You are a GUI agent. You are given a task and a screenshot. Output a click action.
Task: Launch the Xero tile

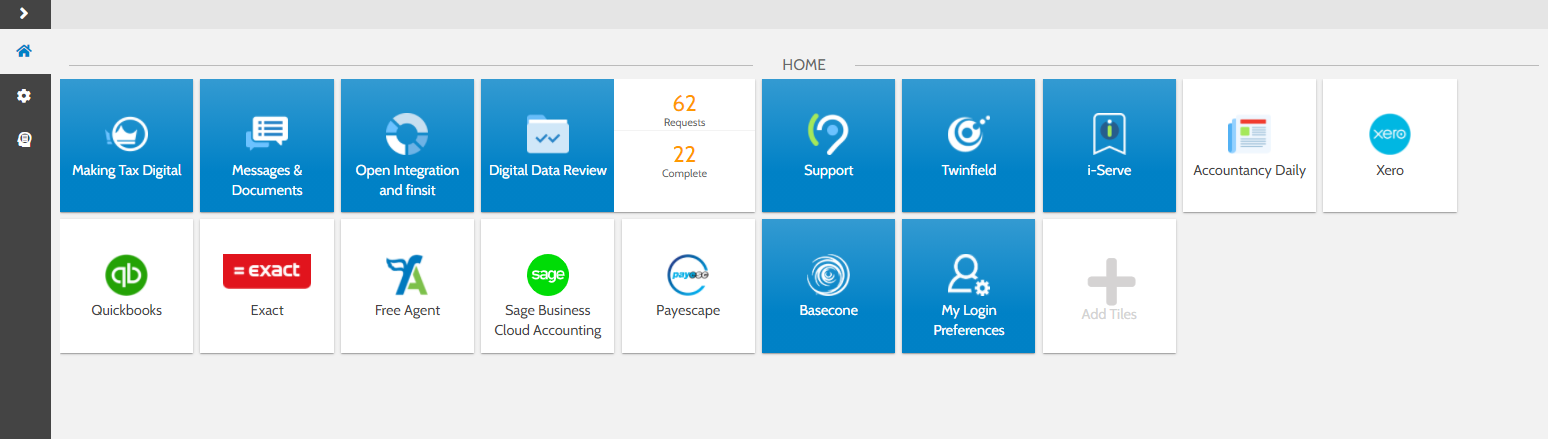[1389, 146]
